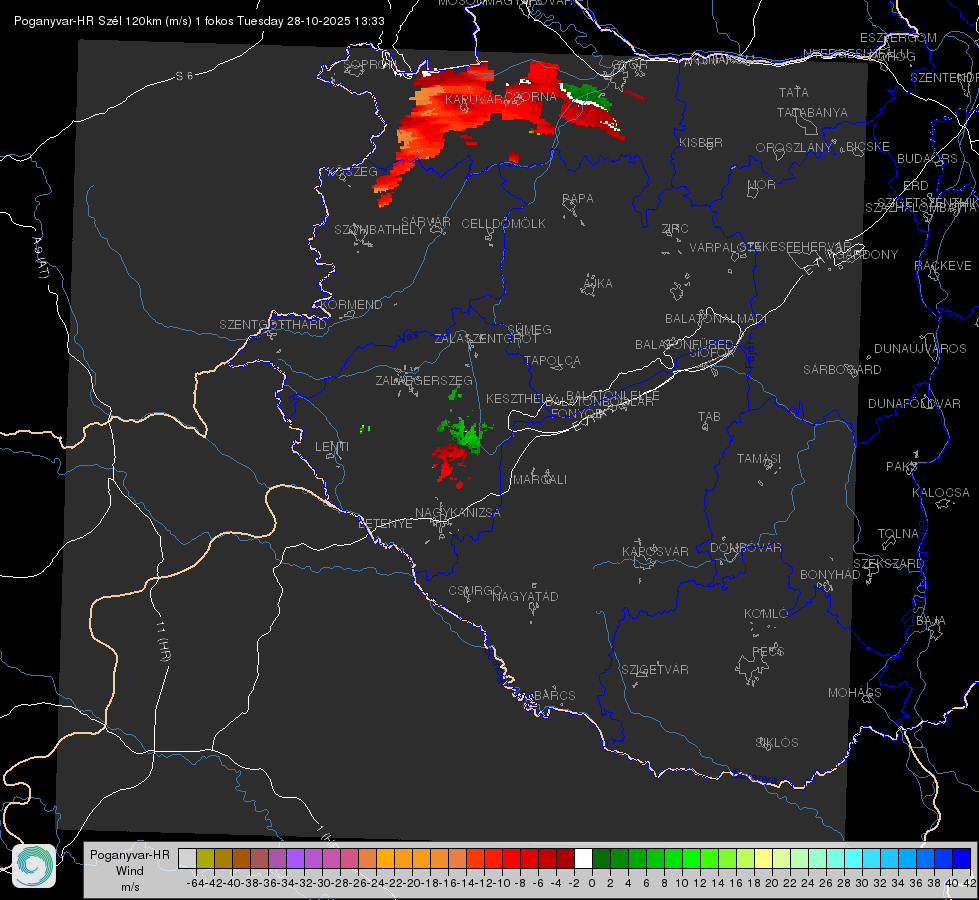
Task: Click the white swatch between -2 and 0
Action: (x=583, y=858)
